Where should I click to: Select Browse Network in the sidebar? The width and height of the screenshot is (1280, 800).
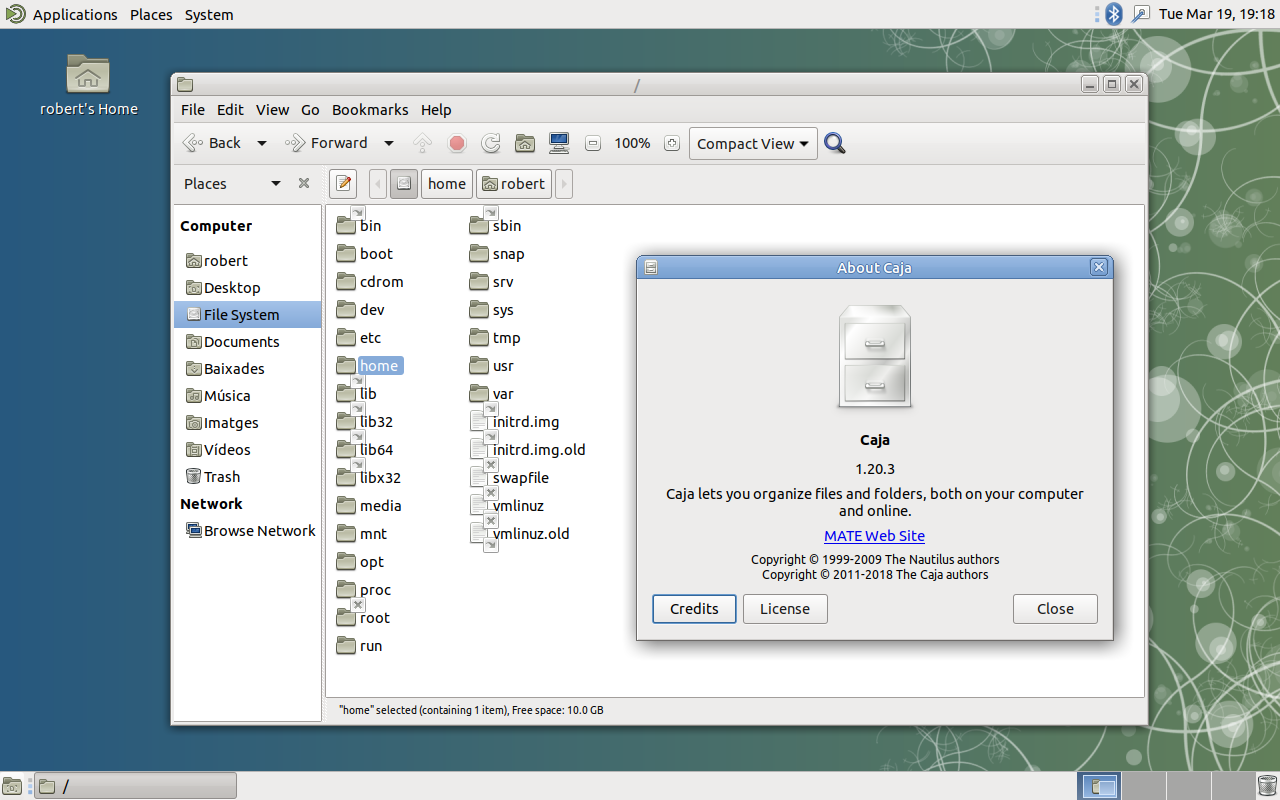coord(247,531)
